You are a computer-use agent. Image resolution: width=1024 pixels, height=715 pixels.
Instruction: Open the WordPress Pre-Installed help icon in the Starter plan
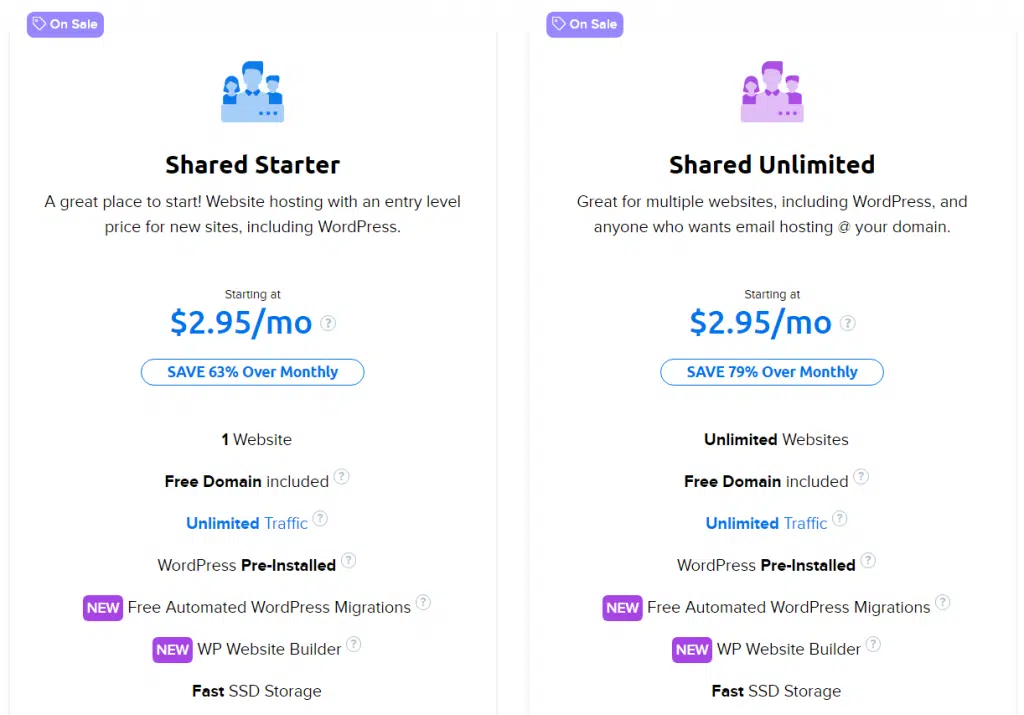[349, 560]
